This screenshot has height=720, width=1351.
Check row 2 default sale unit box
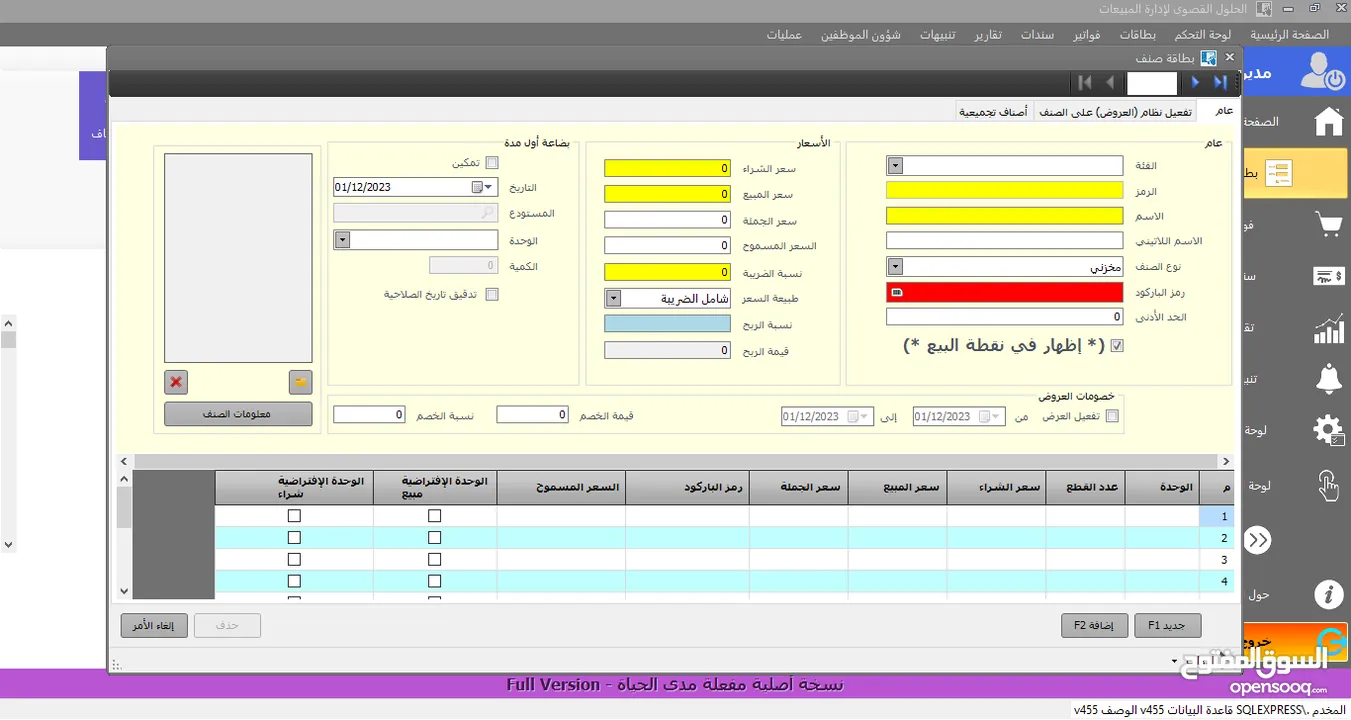tap(434, 538)
